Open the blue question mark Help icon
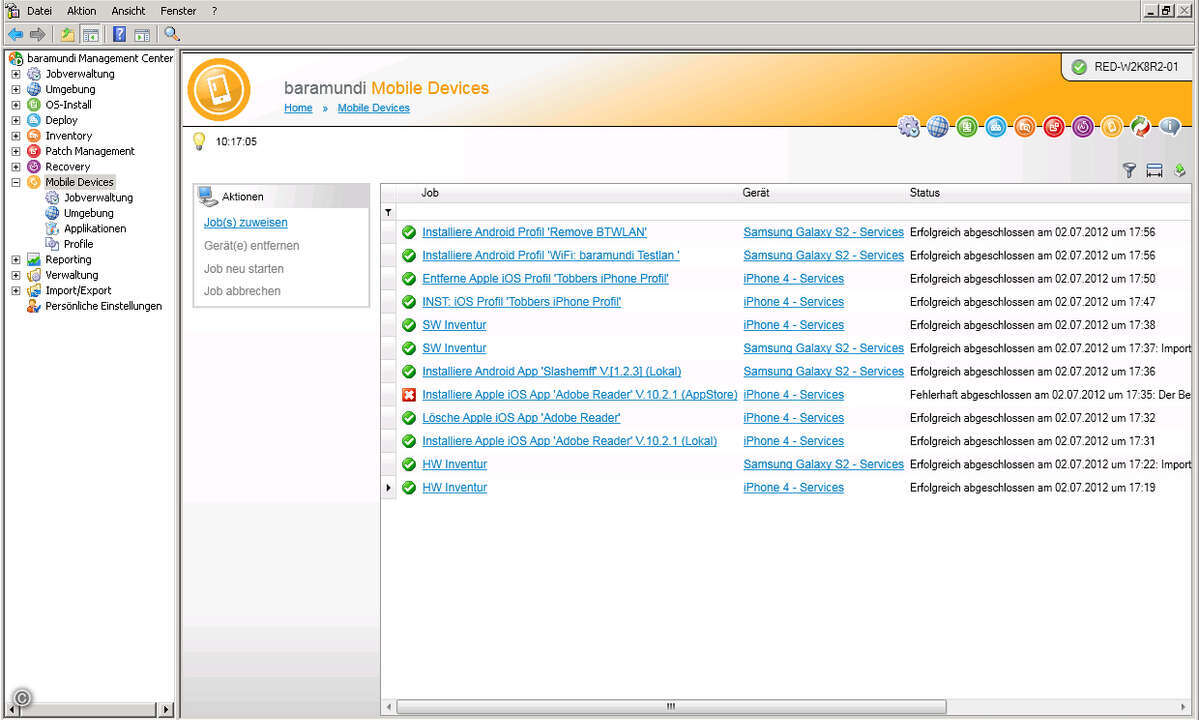Viewport: 1199px width, 720px height. click(119, 34)
